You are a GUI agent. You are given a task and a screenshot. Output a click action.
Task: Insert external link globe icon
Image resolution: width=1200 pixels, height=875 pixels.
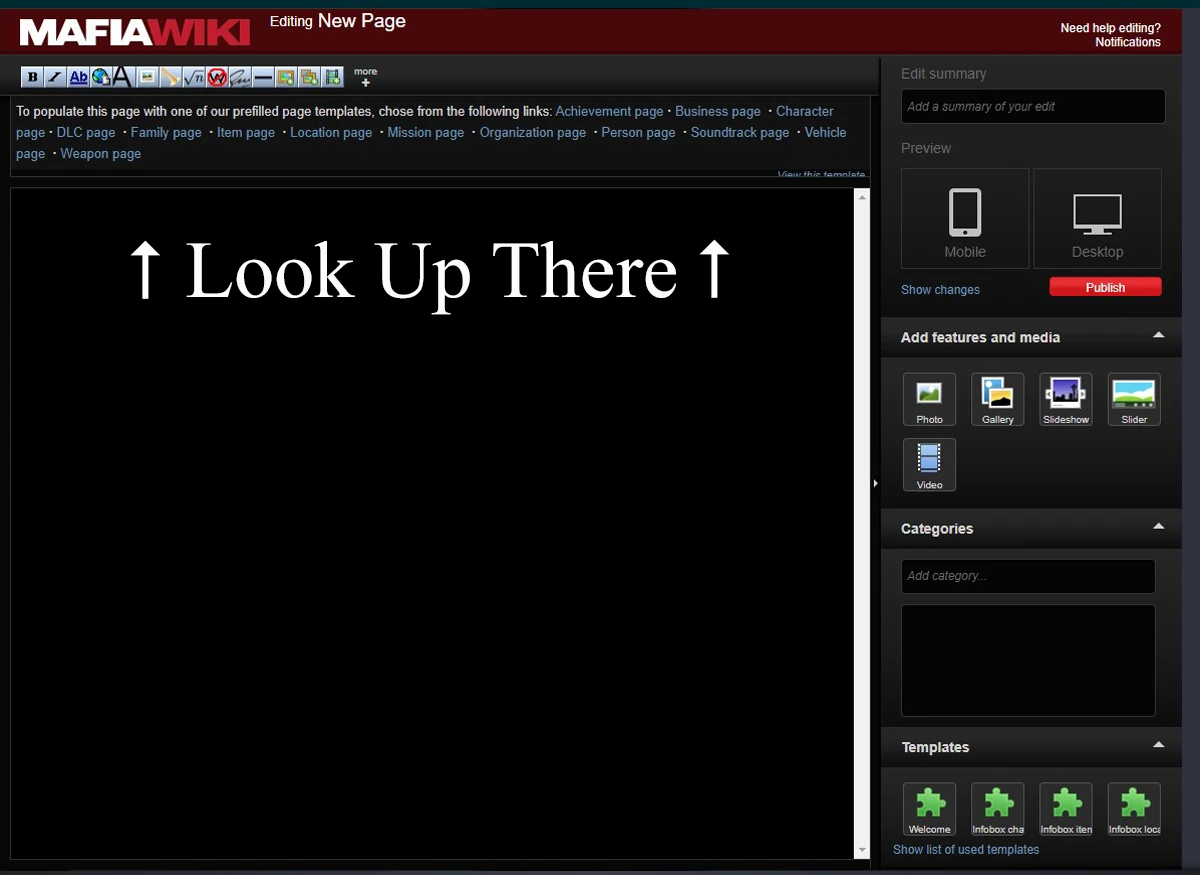pyautogui.click(x=101, y=77)
